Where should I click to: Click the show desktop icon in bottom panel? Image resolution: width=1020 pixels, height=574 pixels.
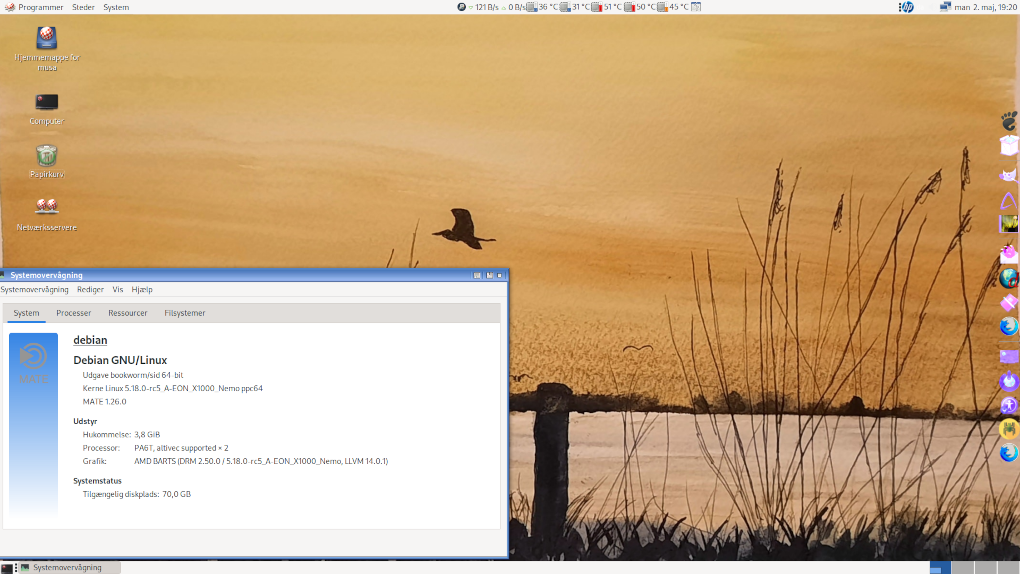[x=7, y=567]
